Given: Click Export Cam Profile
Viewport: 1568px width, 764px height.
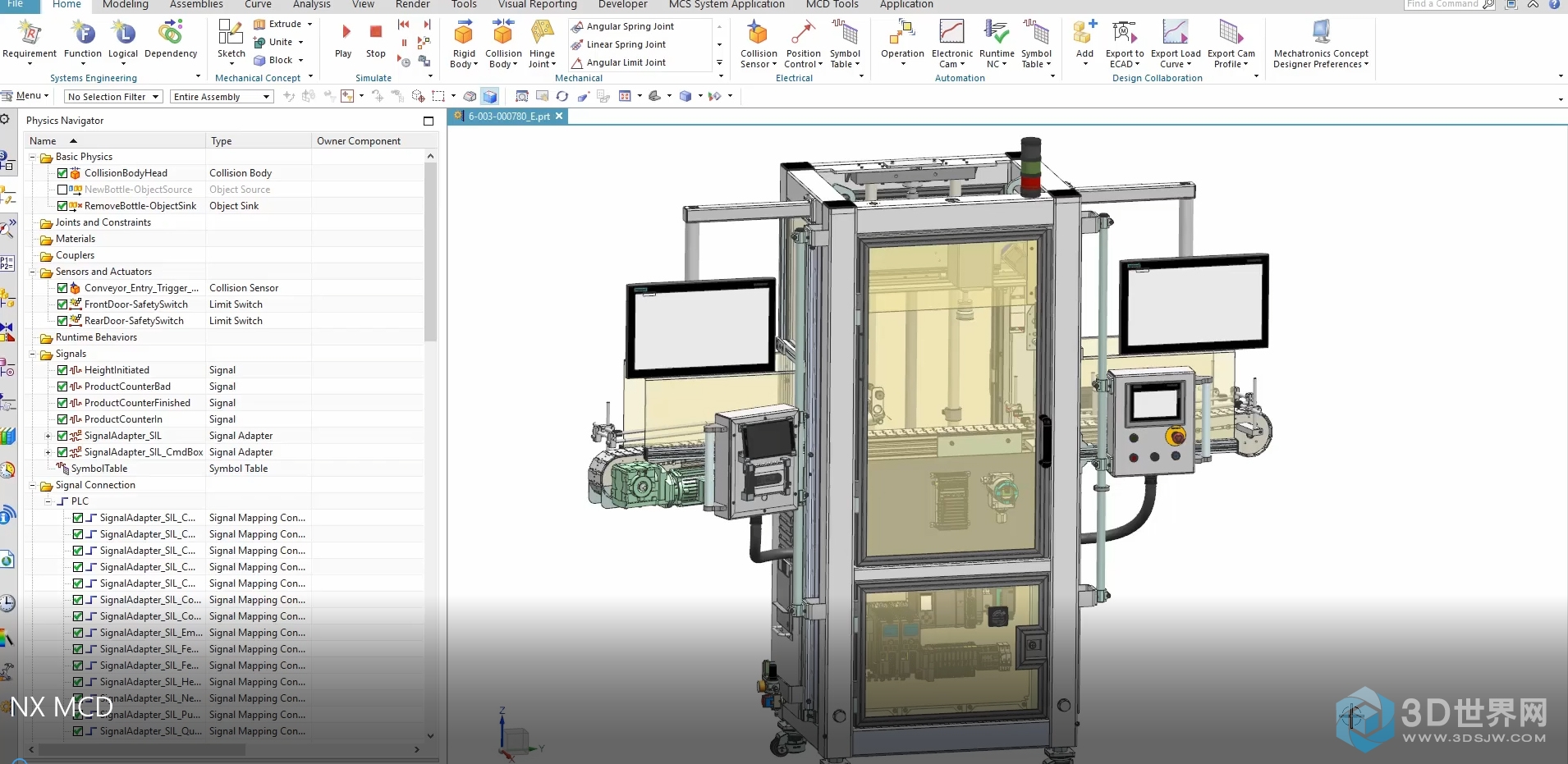Looking at the screenshot, I should [1231, 44].
